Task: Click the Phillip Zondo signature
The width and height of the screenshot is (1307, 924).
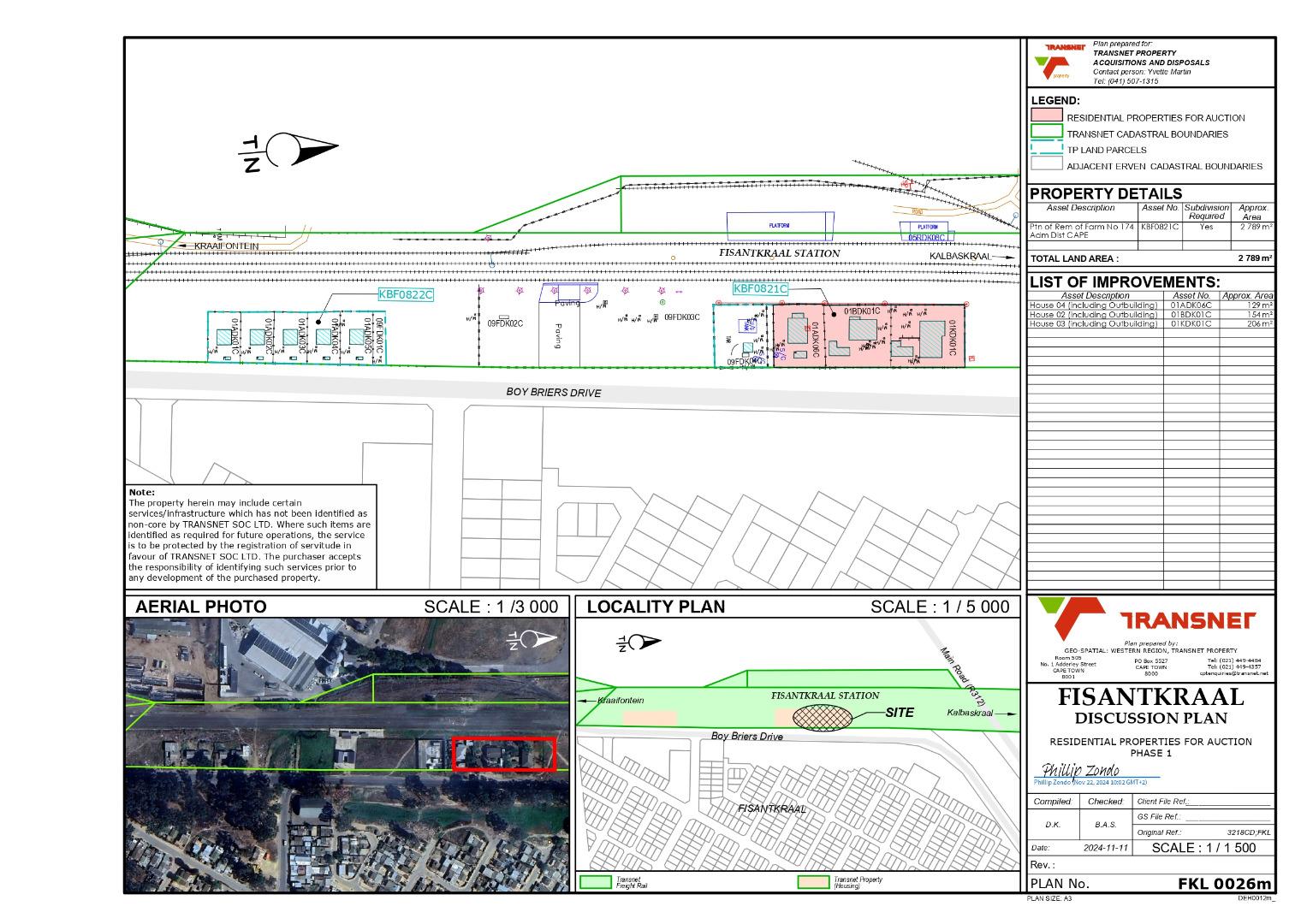Action: (1080, 772)
